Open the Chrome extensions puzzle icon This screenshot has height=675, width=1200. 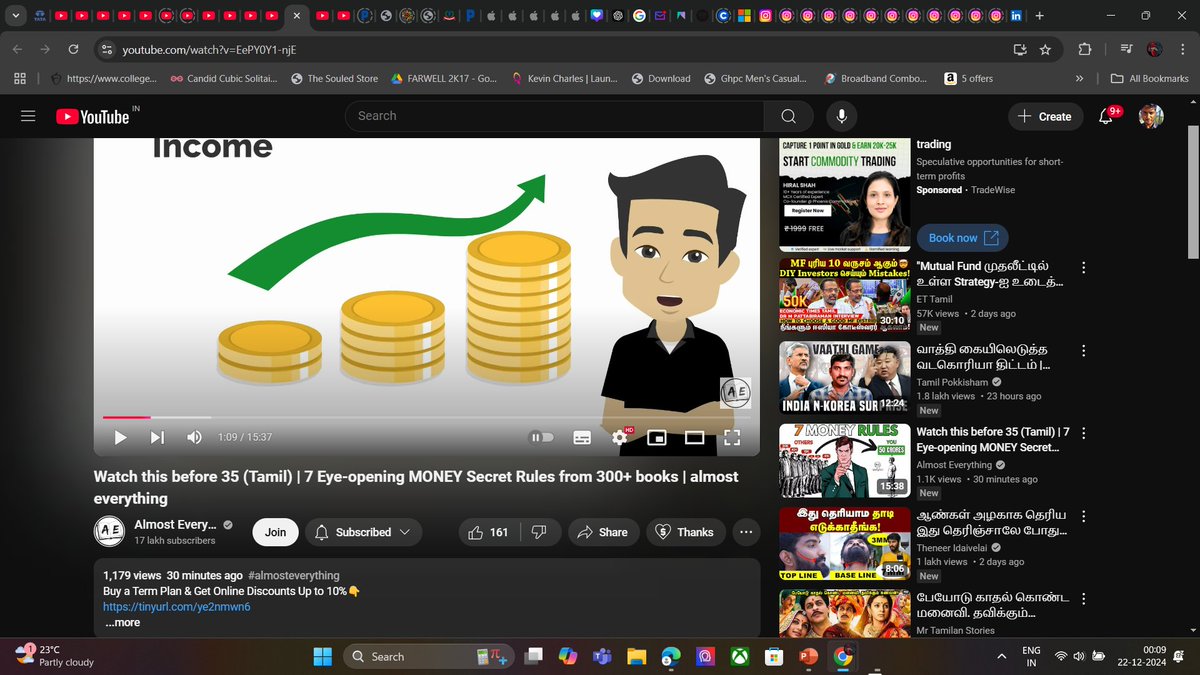click(1085, 49)
